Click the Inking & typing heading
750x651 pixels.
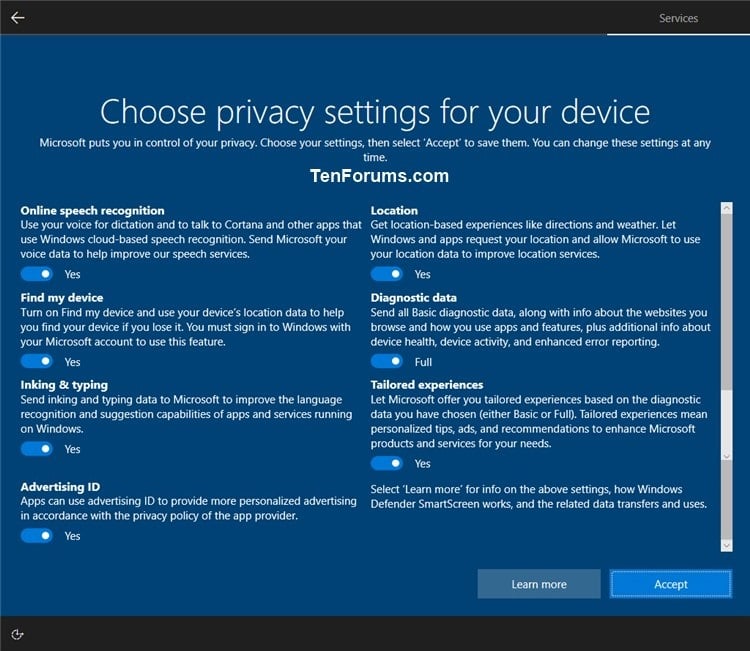click(64, 385)
